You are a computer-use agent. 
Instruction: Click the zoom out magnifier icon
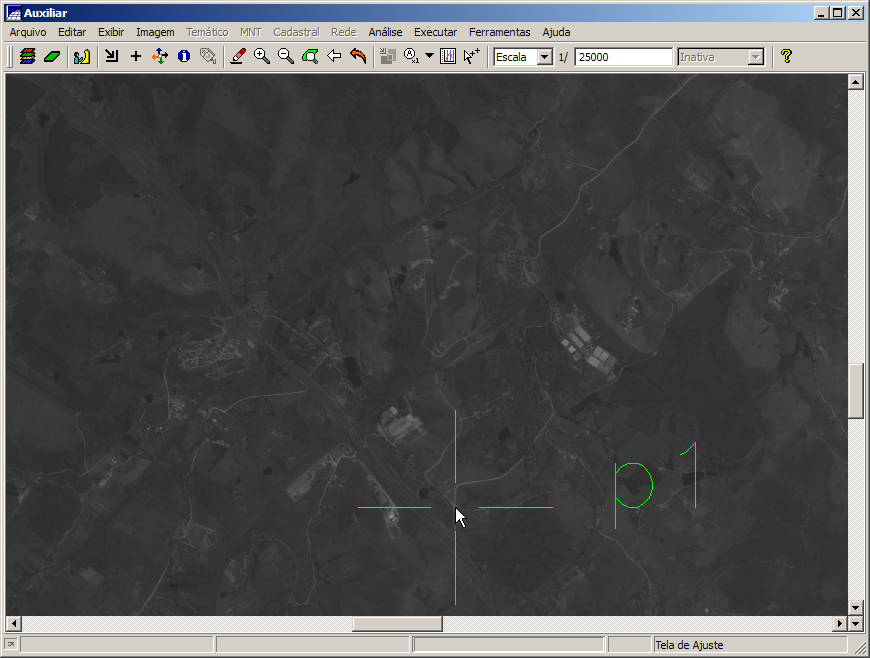click(x=286, y=57)
